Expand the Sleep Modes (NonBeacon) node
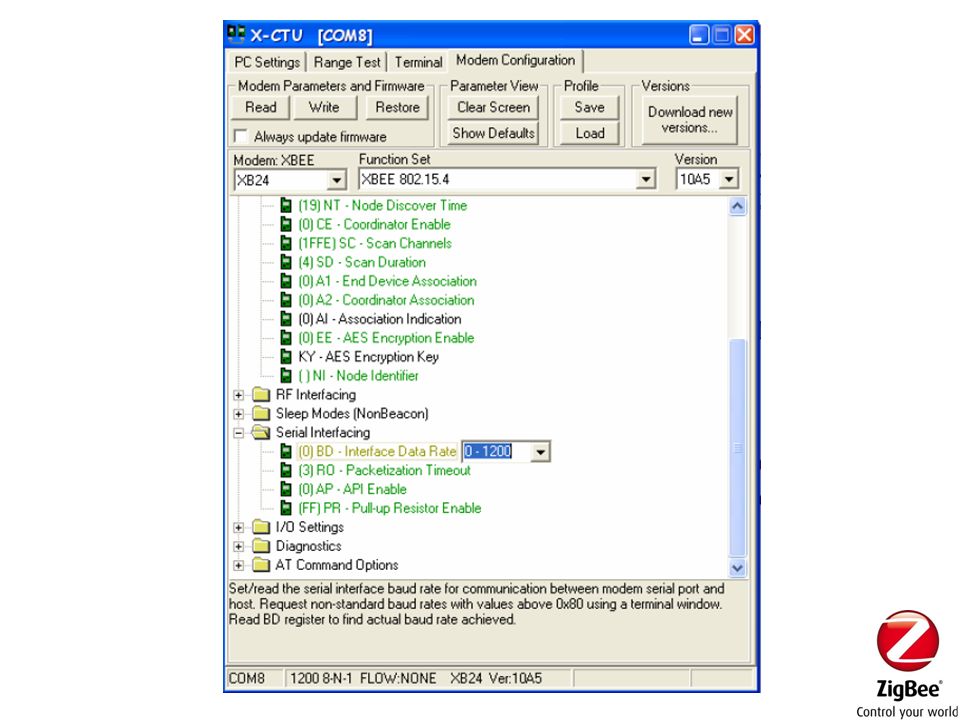This screenshot has height=720, width=960. (239, 414)
